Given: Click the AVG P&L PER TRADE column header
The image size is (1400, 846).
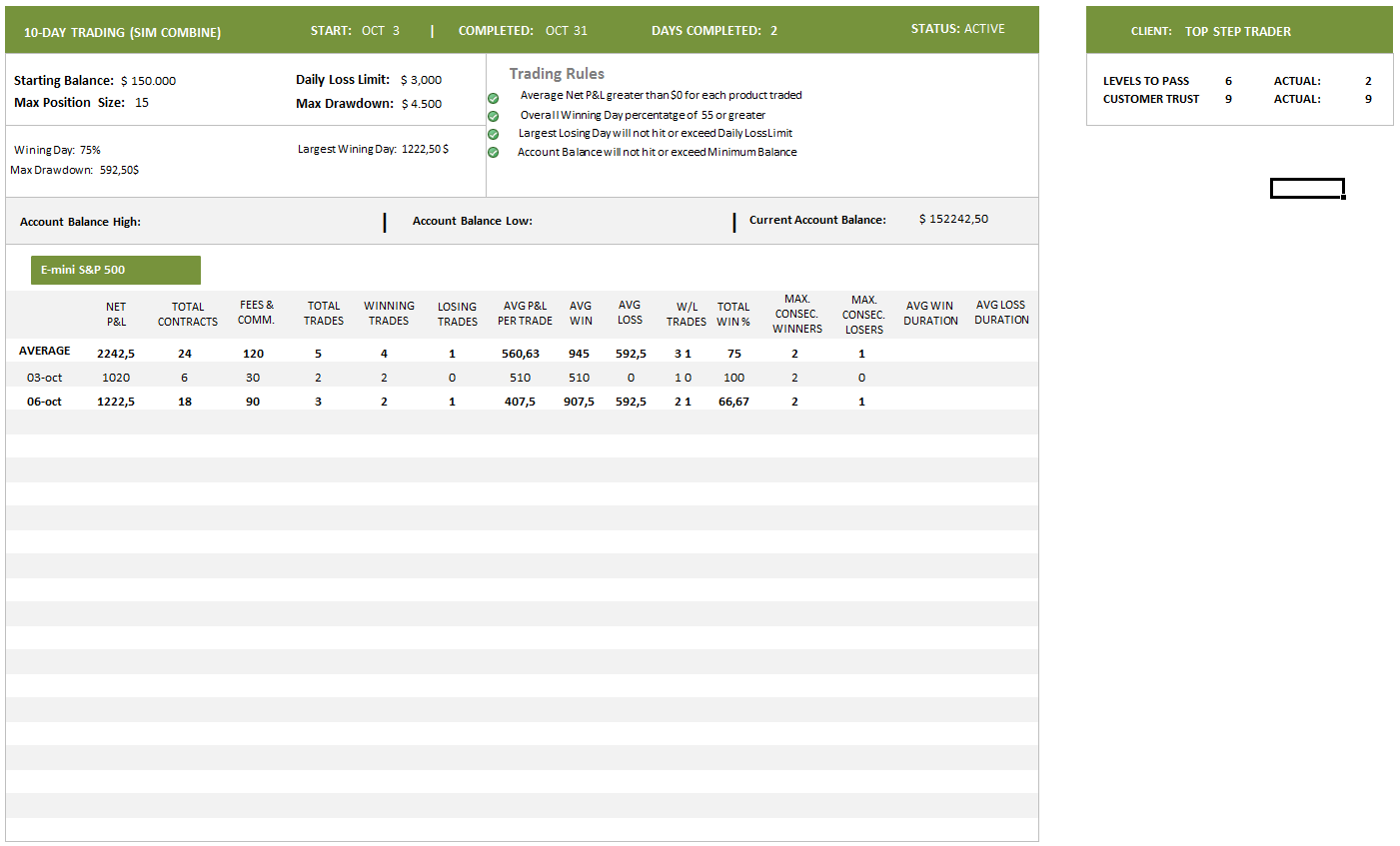Looking at the screenshot, I should tap(525, 314).
